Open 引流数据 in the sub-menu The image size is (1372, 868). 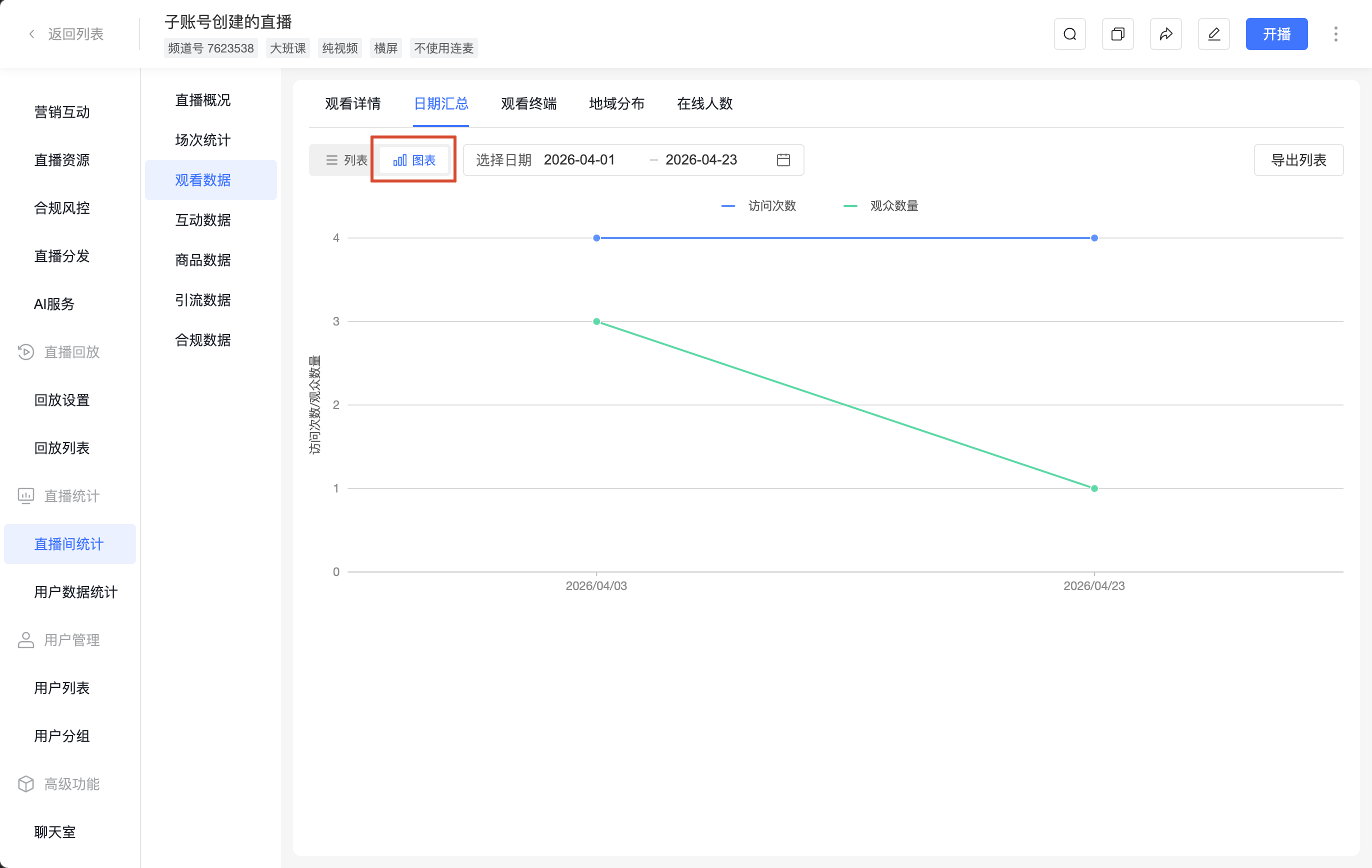[x=211, y=300]
